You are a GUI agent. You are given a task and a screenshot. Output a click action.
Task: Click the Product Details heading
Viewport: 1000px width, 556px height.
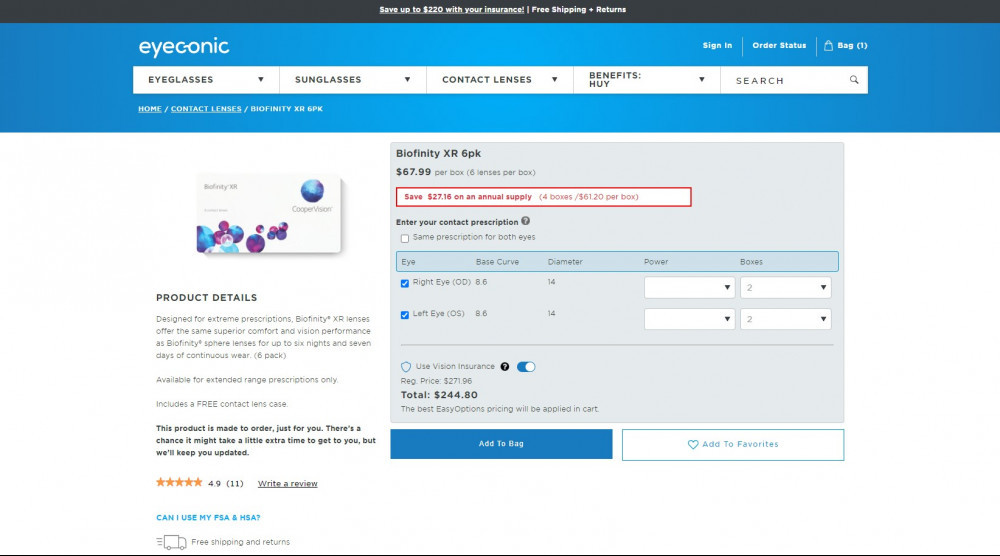[207, 298]
